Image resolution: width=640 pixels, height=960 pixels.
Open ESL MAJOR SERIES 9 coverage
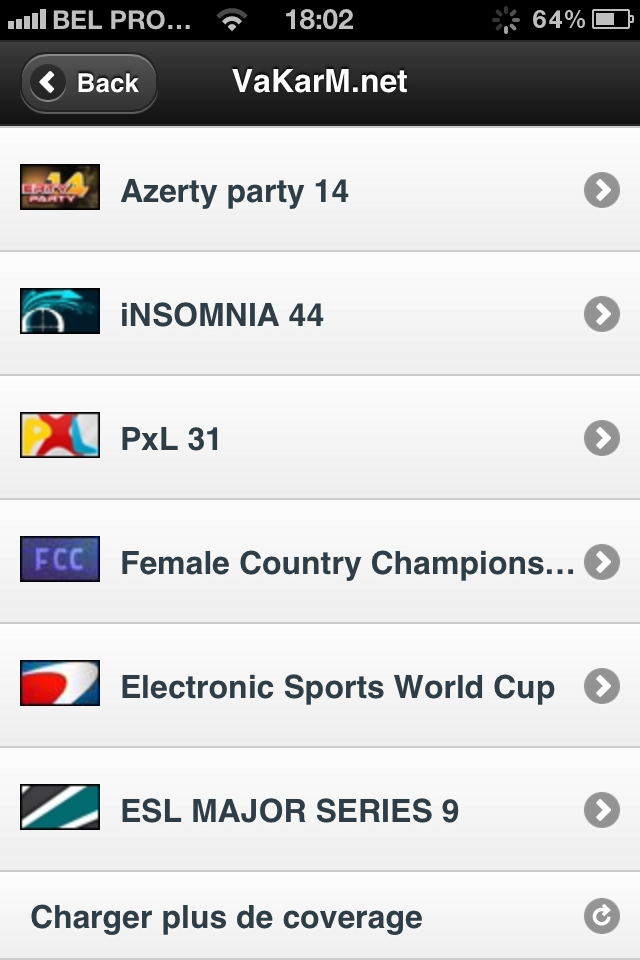click(289, 811)
